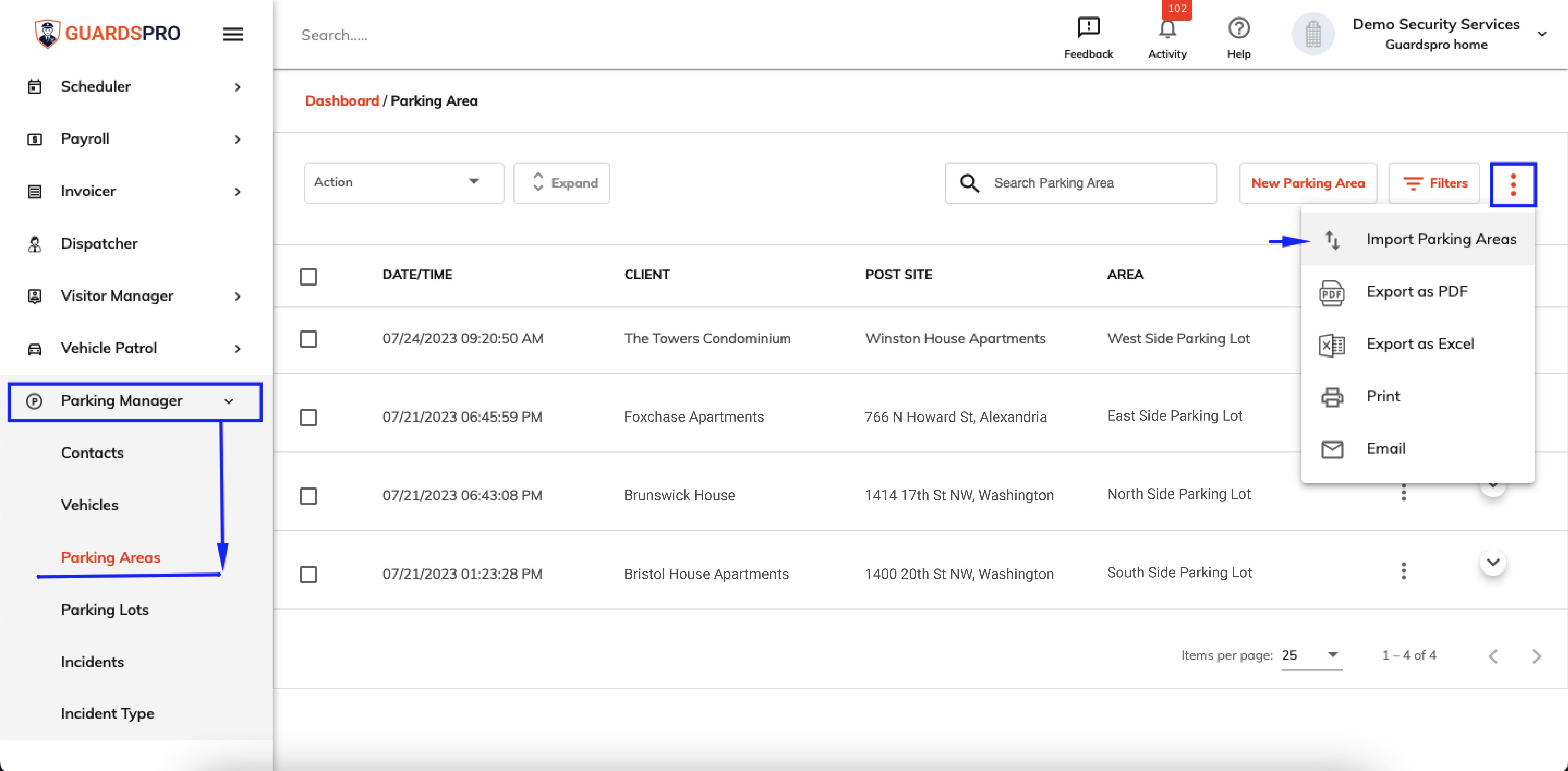This screenshot has height=771, width=1568.
Task: Toggle the hamburger sidebar menu
Action: click(x=233, y=34)
